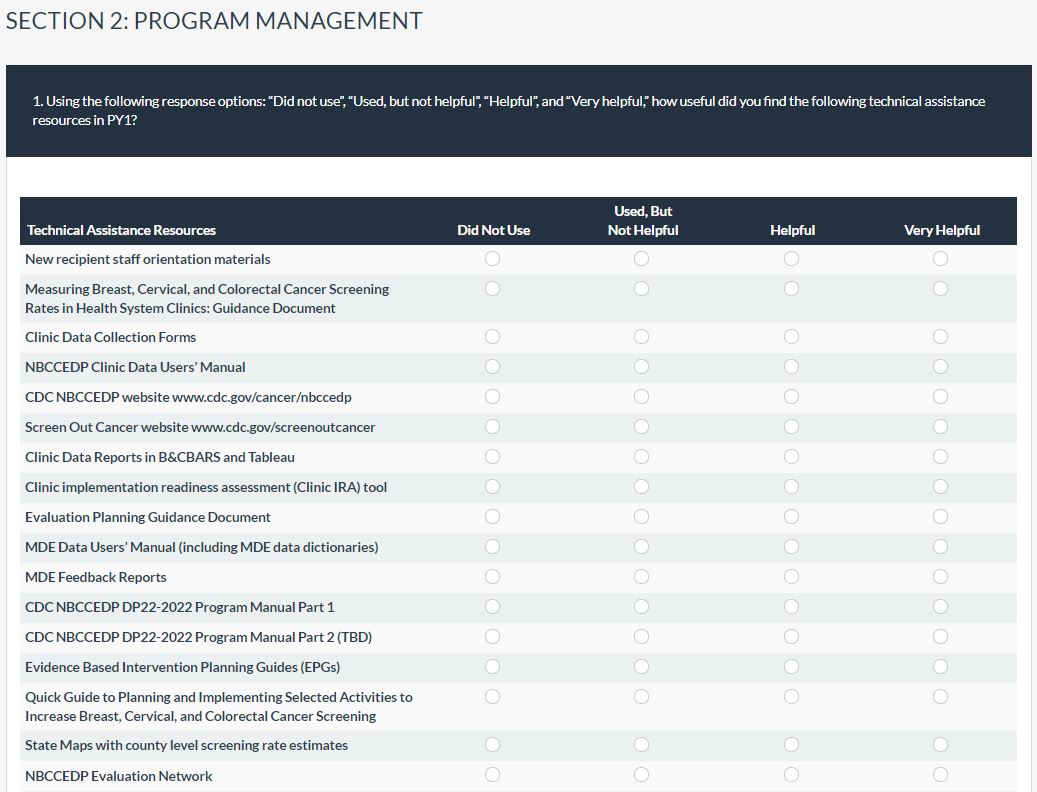Screen dimensions: 1037x792
Task: Choose 'Helpful' for State Maps with county estimates
Action: [x=791, y=745]
